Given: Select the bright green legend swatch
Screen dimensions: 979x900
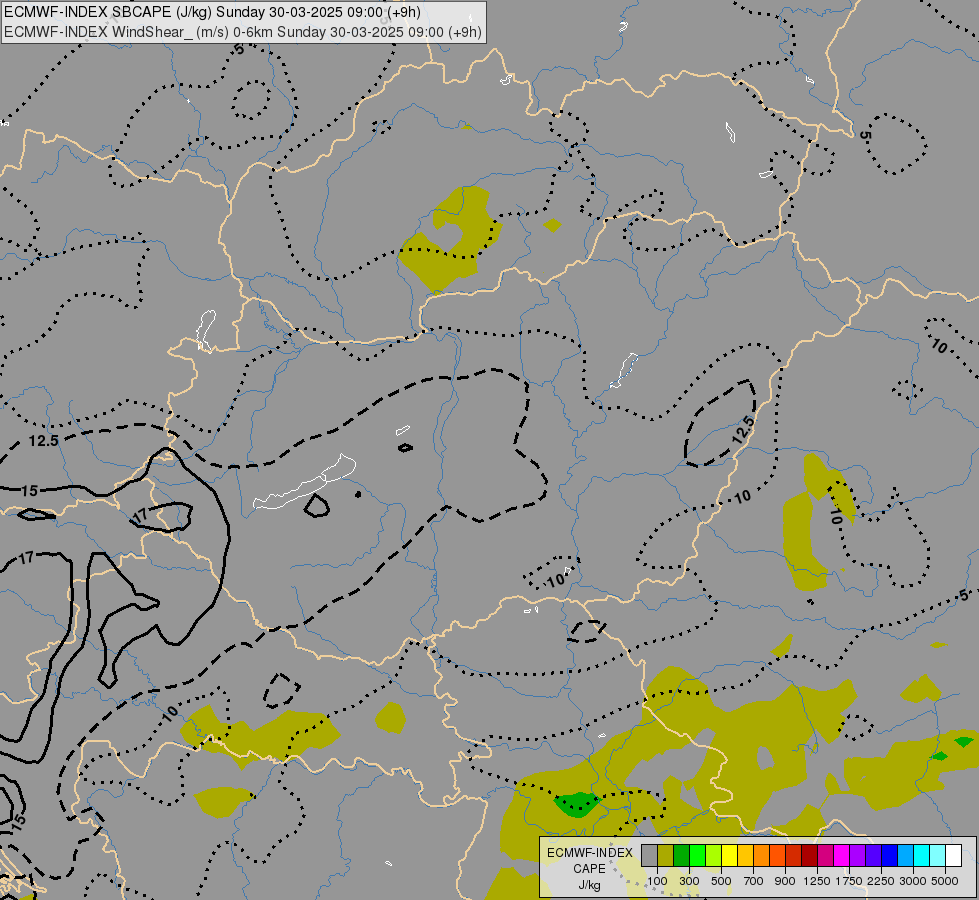Looking at the screenshot, I should click(698, 856).
